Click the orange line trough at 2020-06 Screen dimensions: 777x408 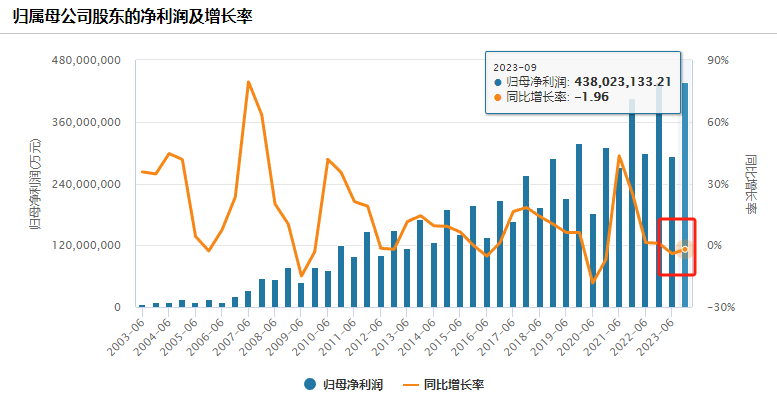(592, 283)
